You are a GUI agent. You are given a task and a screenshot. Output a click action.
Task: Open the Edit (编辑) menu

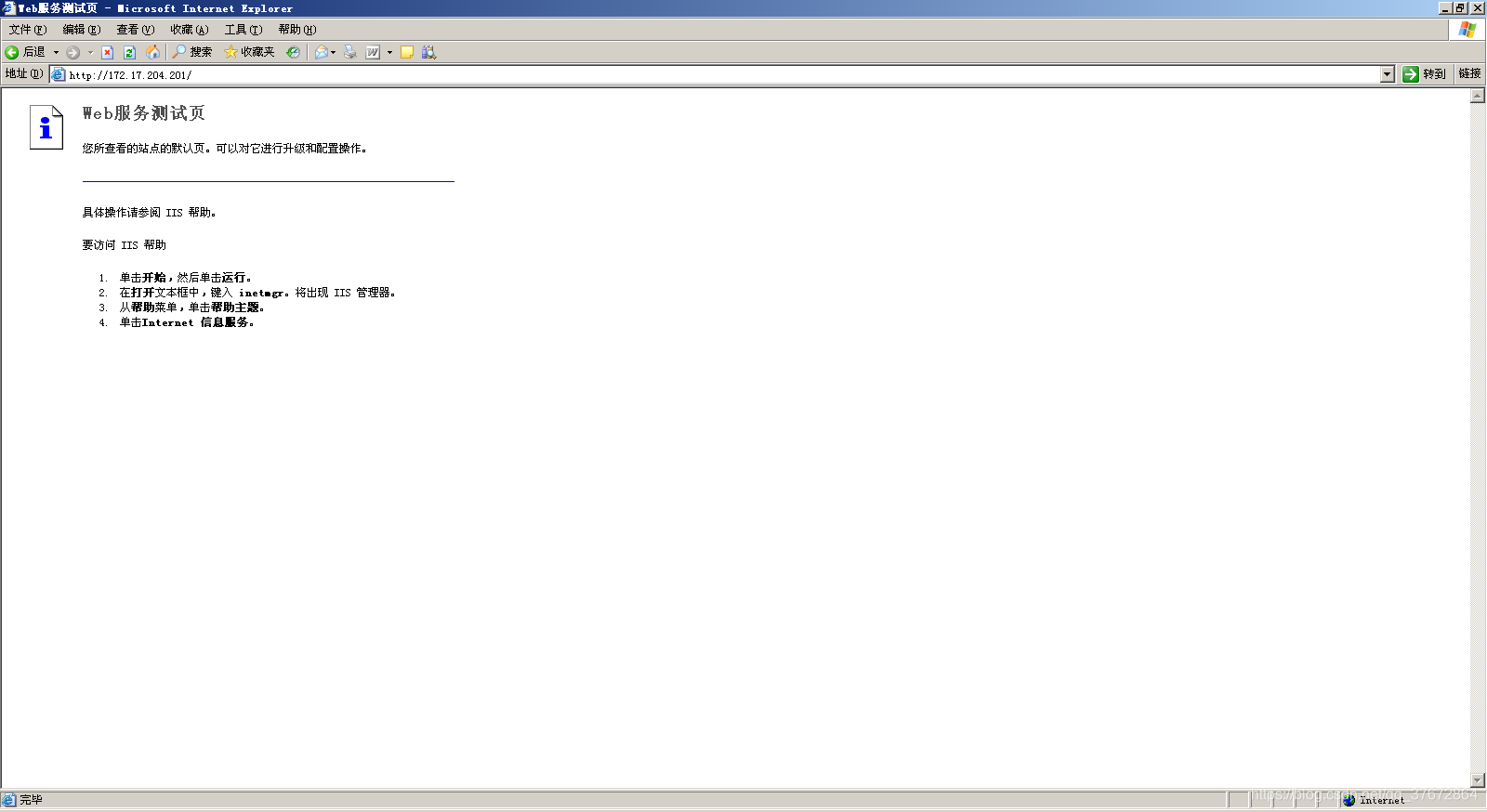(x=82, y=30)
